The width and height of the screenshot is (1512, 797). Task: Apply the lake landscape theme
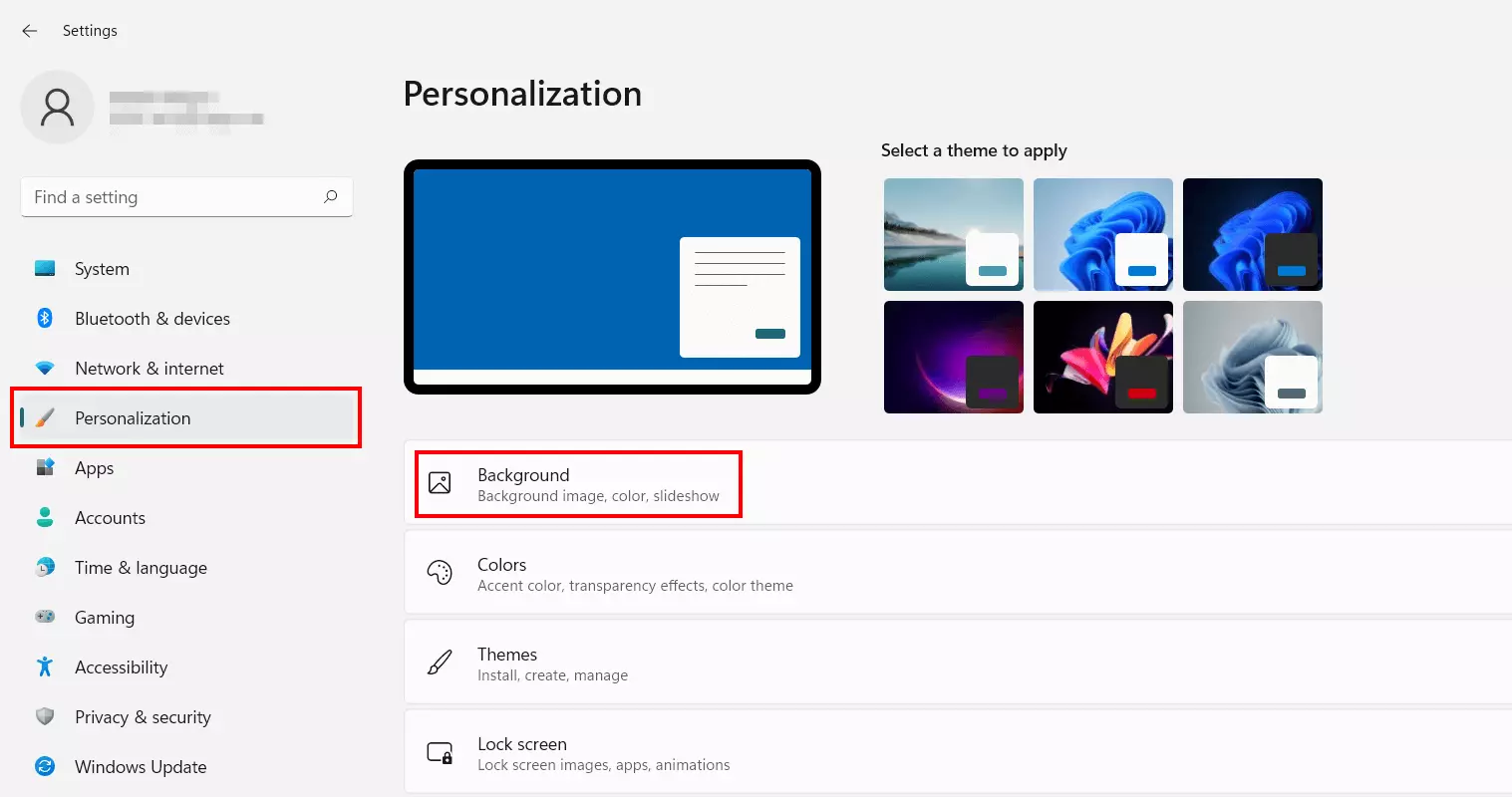[x=954, y=234]
